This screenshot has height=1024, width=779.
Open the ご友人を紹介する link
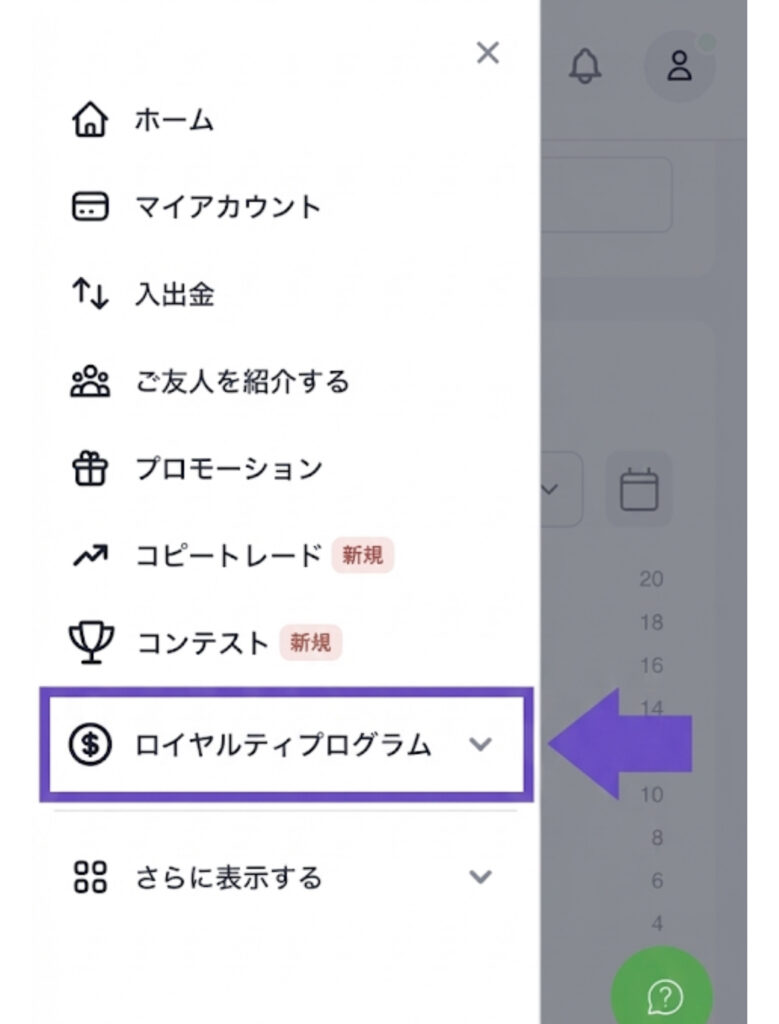point(242,382)
